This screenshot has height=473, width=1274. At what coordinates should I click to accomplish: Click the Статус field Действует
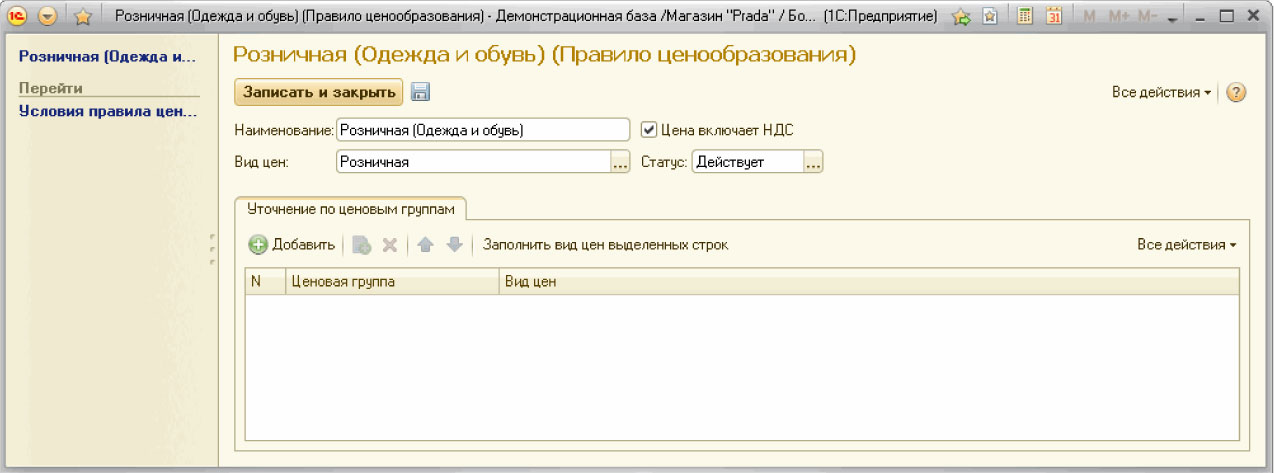[x=748, y=162]
